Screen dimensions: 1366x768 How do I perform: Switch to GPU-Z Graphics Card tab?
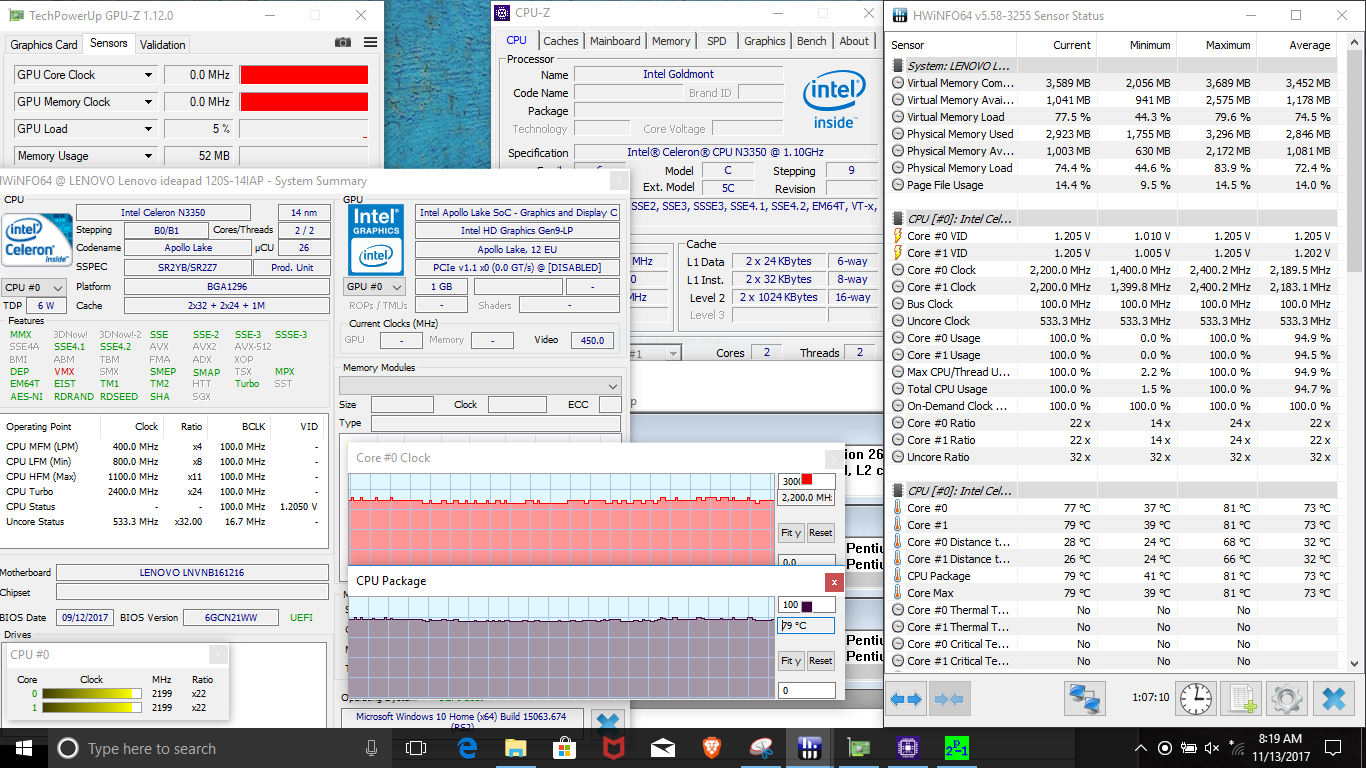point(44,45)
